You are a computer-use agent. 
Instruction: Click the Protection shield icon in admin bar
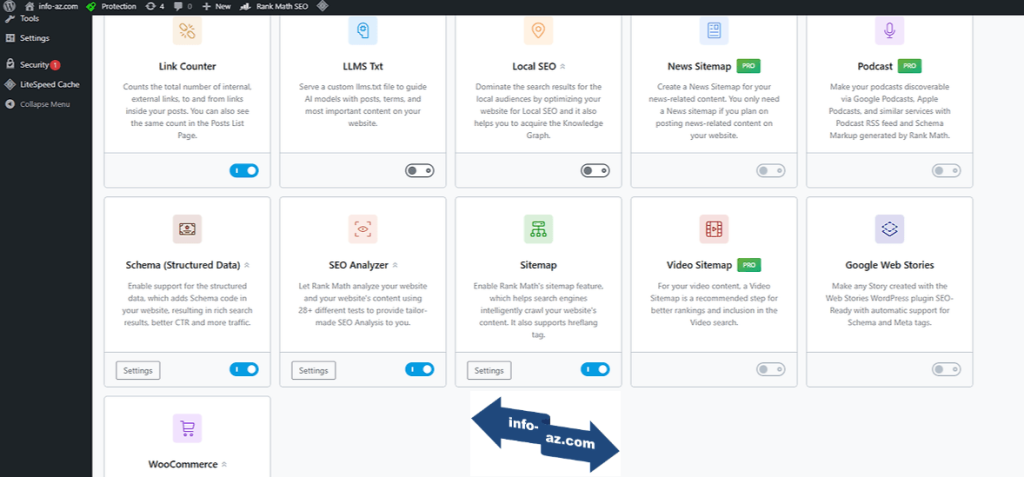(x=91, y=6)
